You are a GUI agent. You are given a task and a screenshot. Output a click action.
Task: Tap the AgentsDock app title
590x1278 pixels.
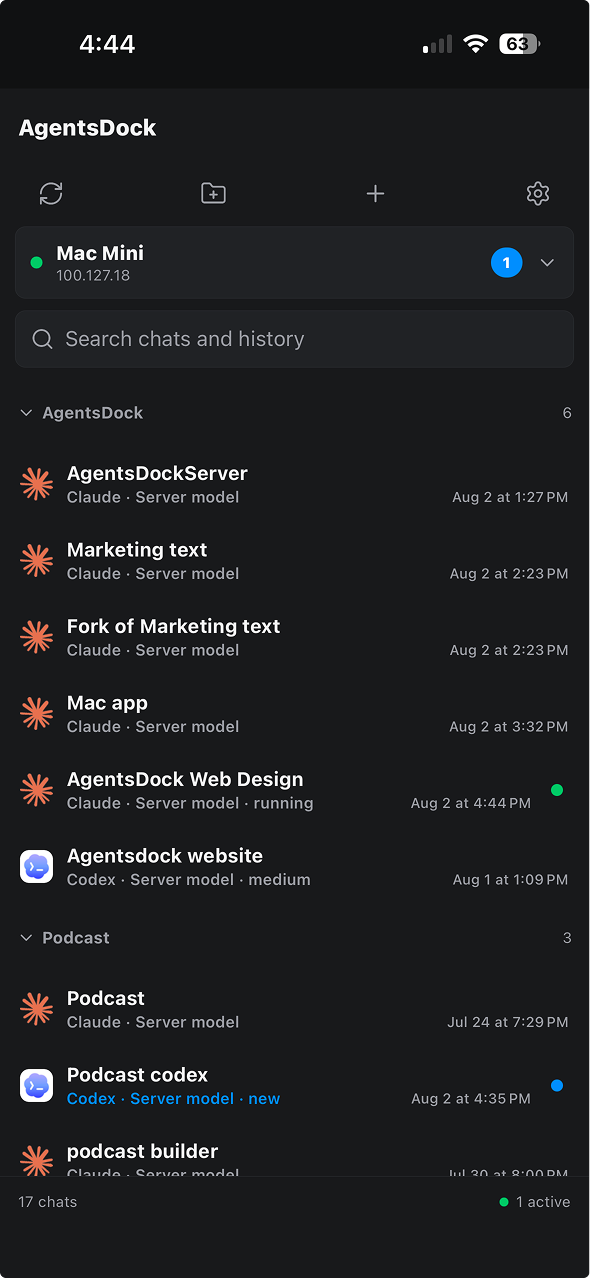click(88, 128)
